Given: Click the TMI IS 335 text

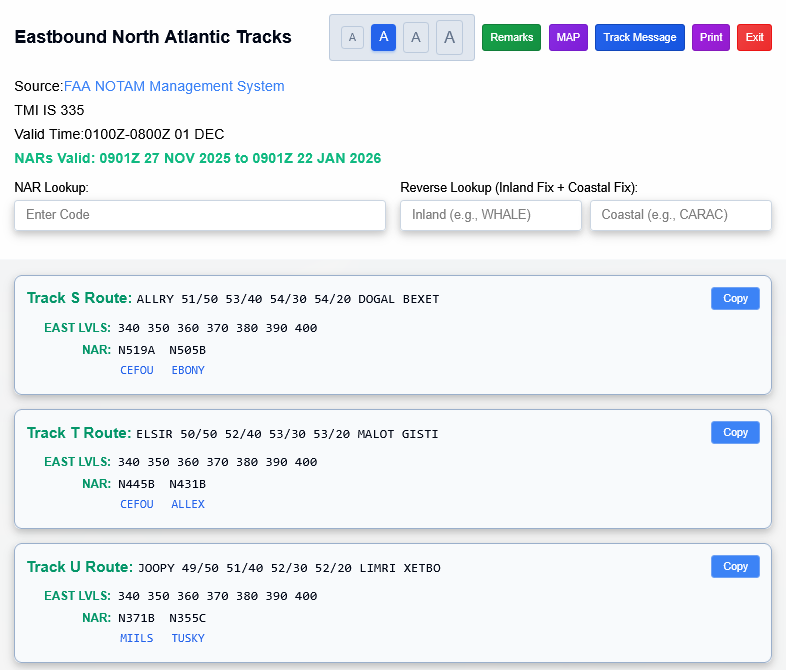Looking at the screenshot, I should [x=49, y=110].
